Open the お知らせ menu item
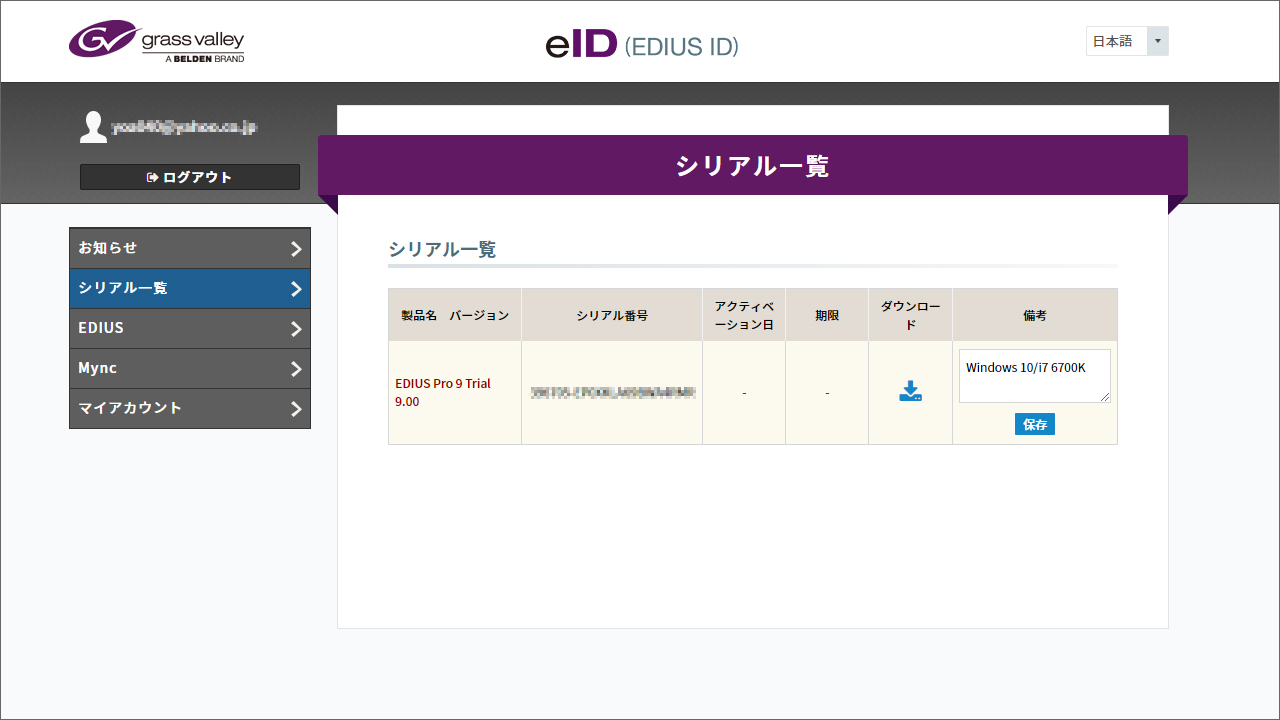Screen dimensions: 1280x720 pos(190,248)
